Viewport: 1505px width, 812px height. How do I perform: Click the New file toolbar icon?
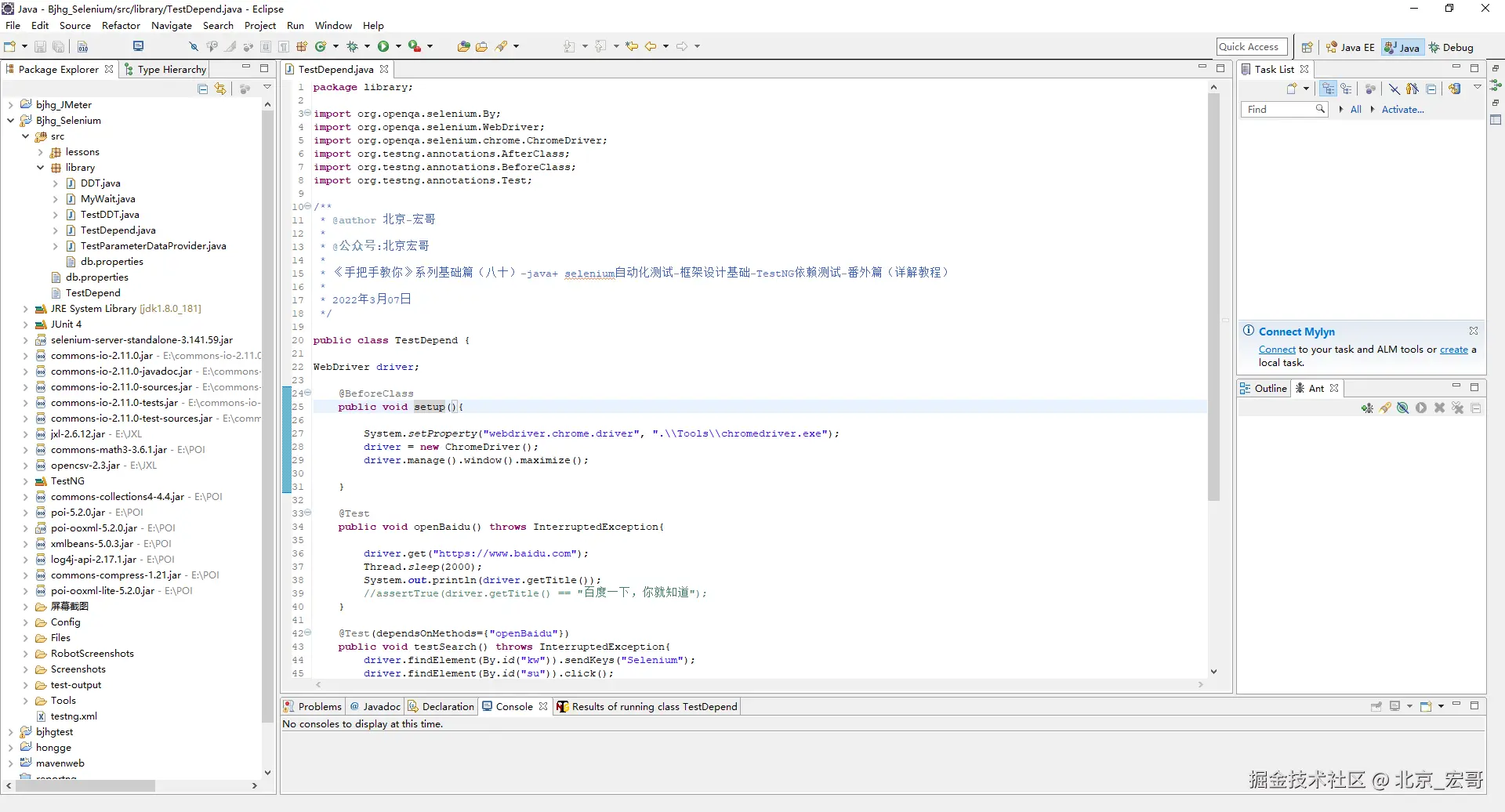(x=10, y=47)
